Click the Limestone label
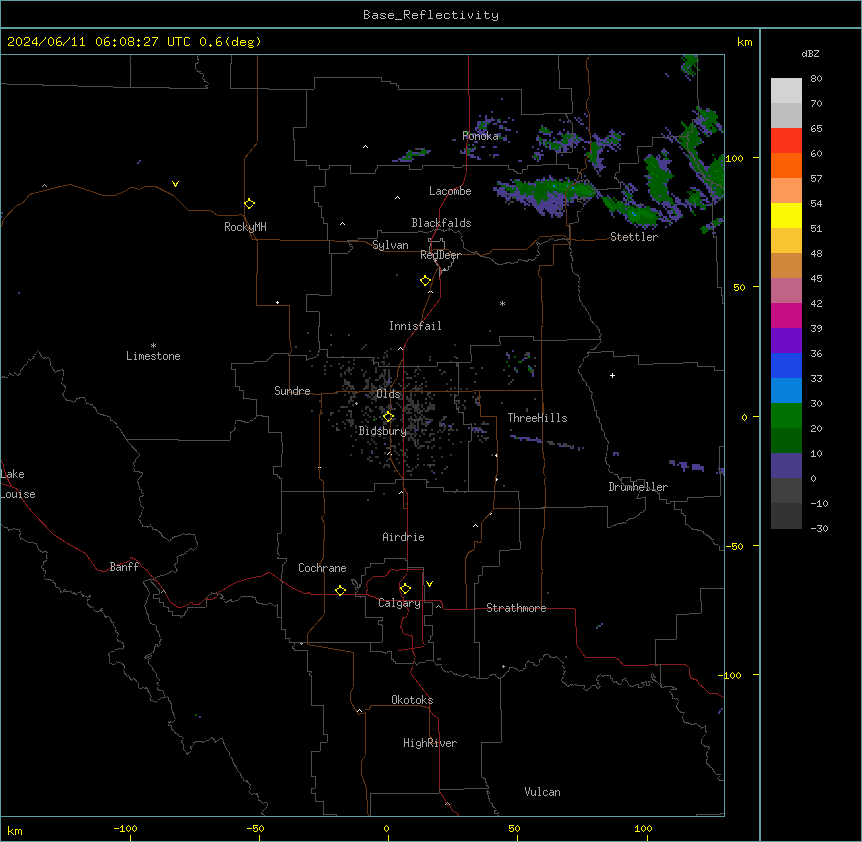The height and width of the screenshot is (842, 862). coord(153,356)
